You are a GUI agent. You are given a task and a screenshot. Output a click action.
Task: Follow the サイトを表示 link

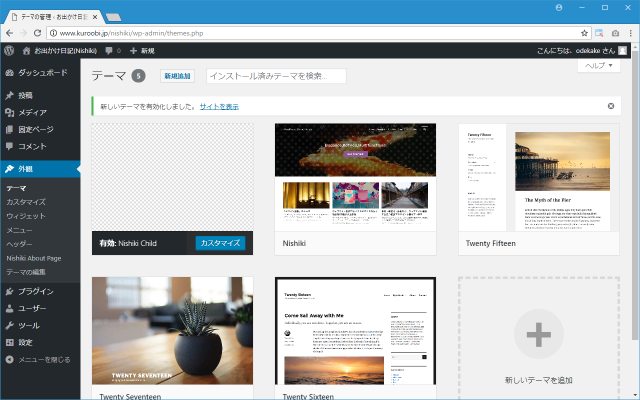(x=219, y=107)
